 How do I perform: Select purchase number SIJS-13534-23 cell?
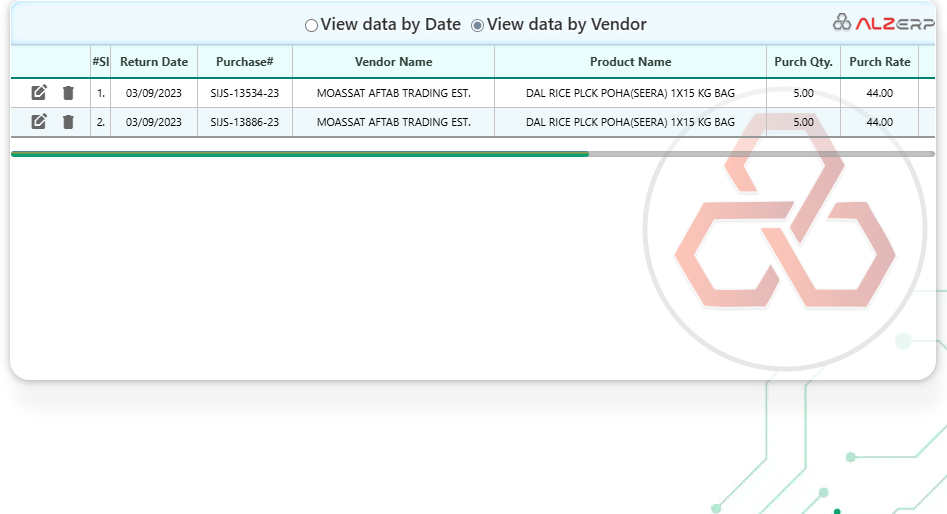(245, 93)
